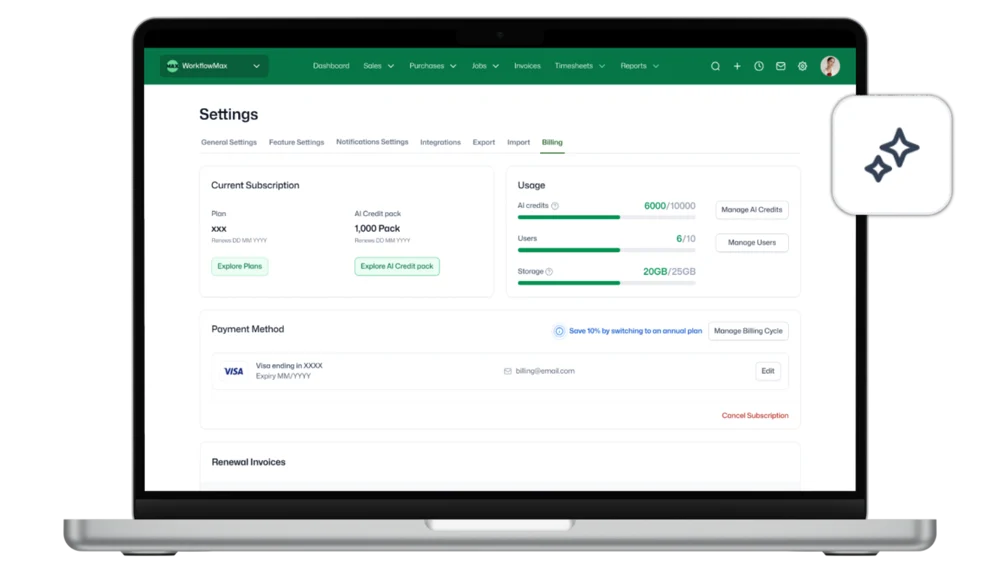Open the clock timer icon

[x=758, y=66]
